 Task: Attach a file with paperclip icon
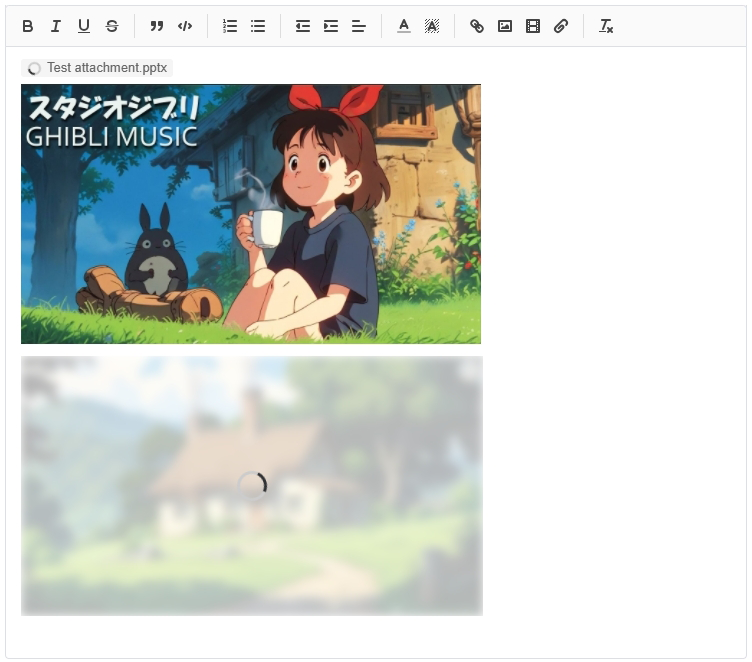[x=561, y=26]
